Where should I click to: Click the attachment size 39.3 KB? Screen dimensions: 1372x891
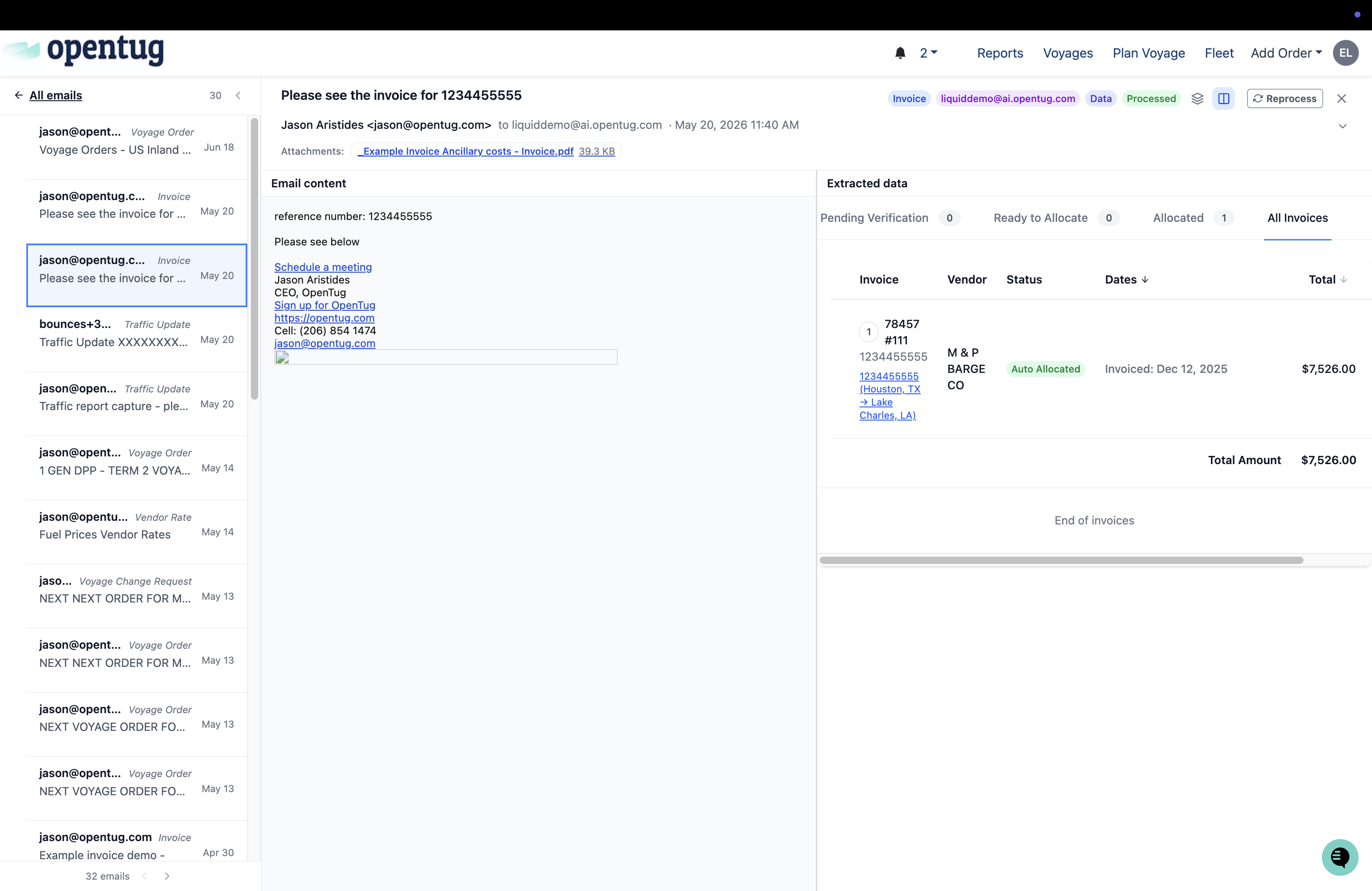click(x=597, y=151)
